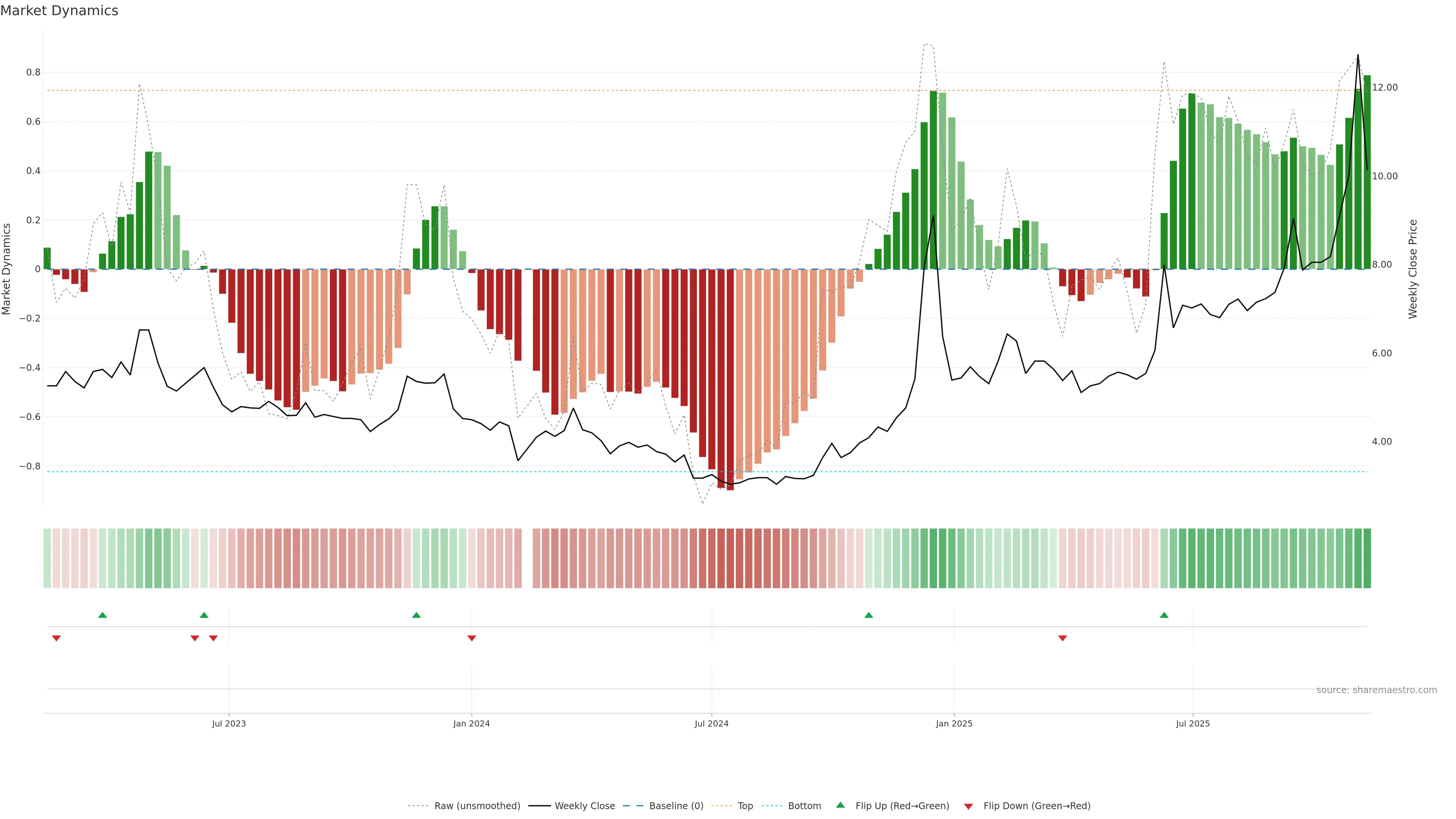This screenshot has height=819, width=1456.
Task: Click the Market Dynamics chart title
Action: pyautogui.click(x=60, y=11)
